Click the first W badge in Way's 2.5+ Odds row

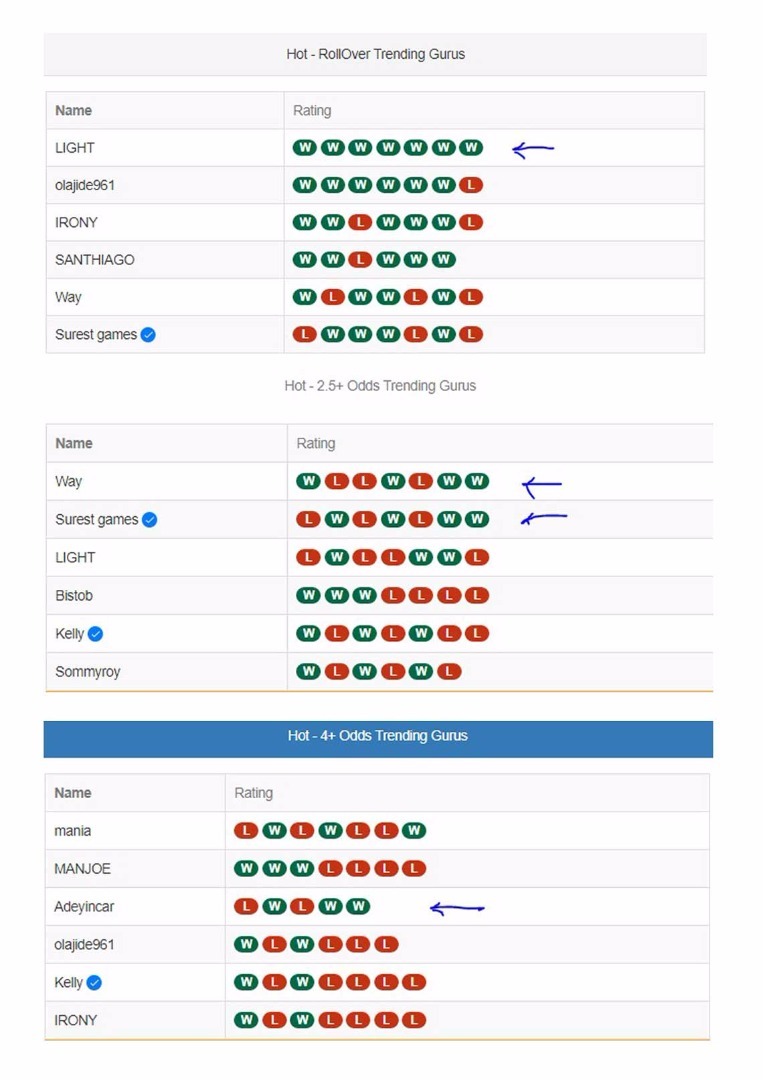coord(309,481)
